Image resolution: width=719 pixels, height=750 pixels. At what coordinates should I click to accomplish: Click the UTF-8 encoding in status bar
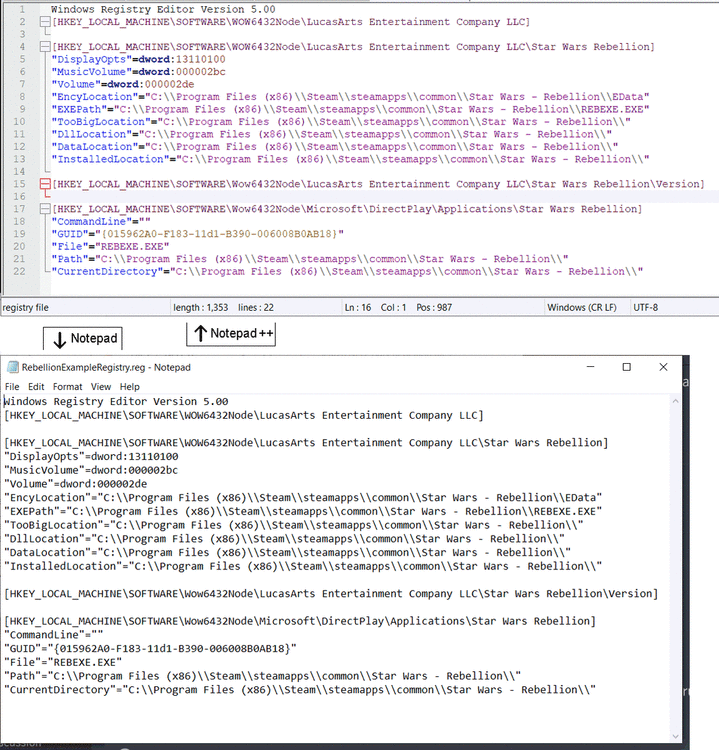coord(646,308)
